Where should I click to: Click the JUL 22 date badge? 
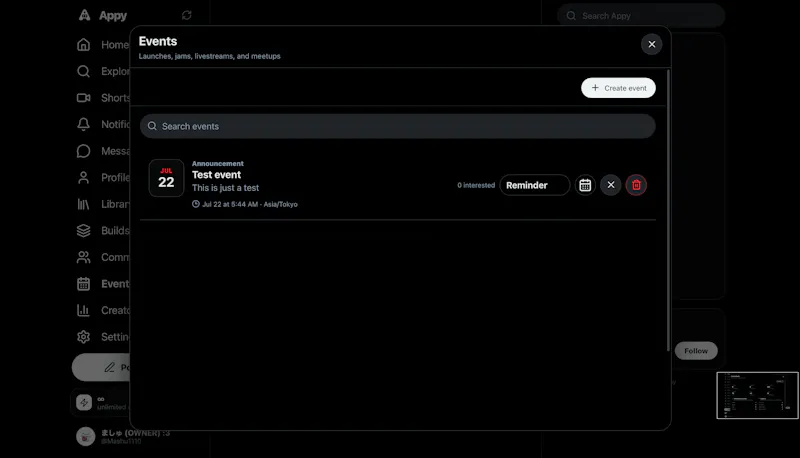click(166, 178)
